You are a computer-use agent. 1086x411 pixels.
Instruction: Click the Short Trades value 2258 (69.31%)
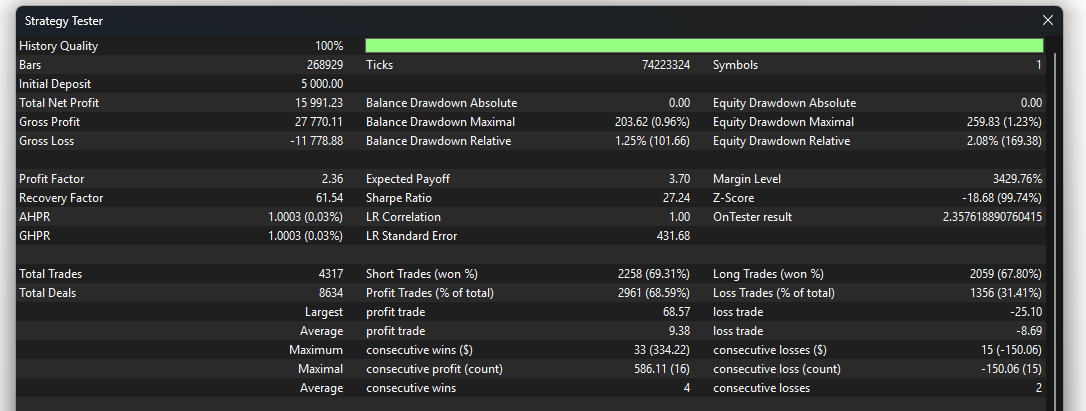pos(654,274)
